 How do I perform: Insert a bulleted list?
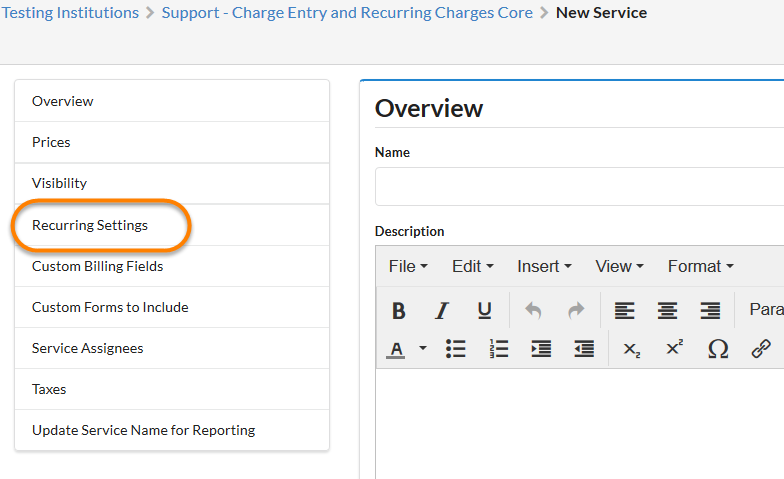(x=456, y=349)
